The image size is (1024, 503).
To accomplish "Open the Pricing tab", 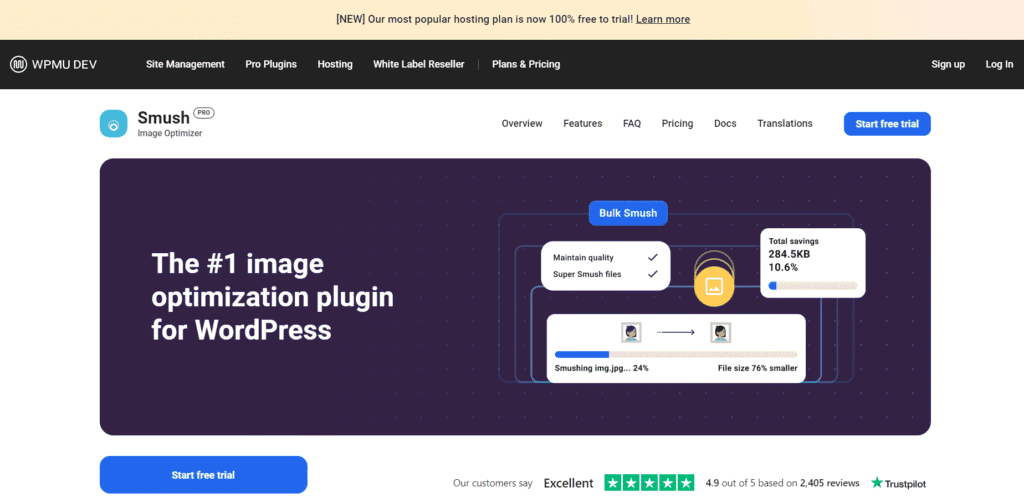I will pyautogui.click(x=677, y=123).
